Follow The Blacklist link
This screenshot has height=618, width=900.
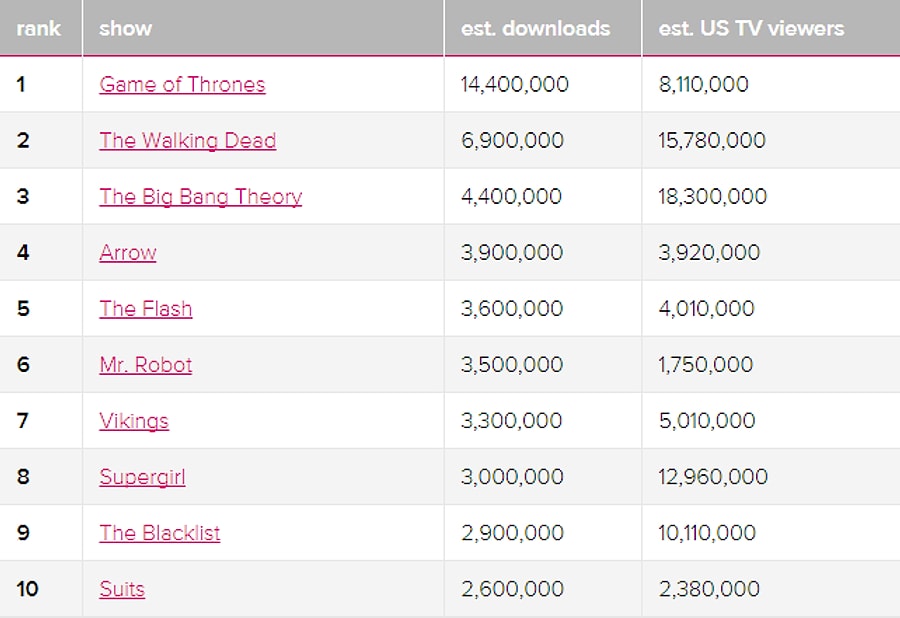click(x=160, y=533)
